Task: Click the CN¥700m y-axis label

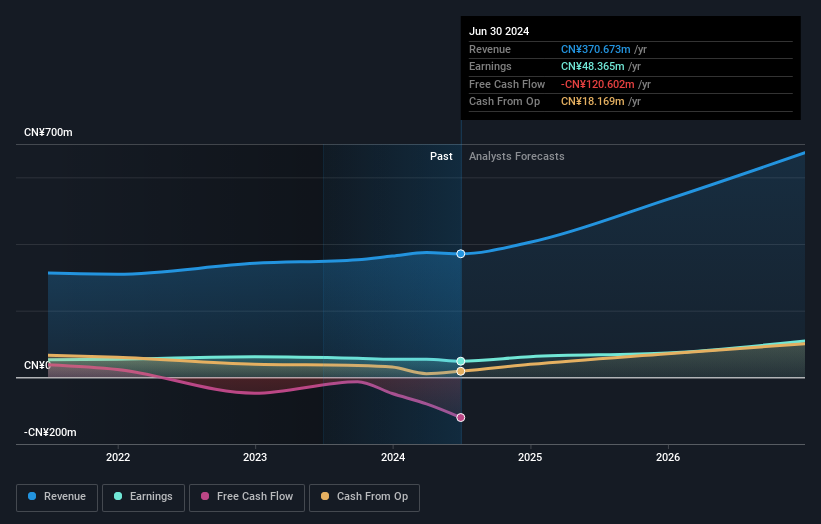Action: 48,132
